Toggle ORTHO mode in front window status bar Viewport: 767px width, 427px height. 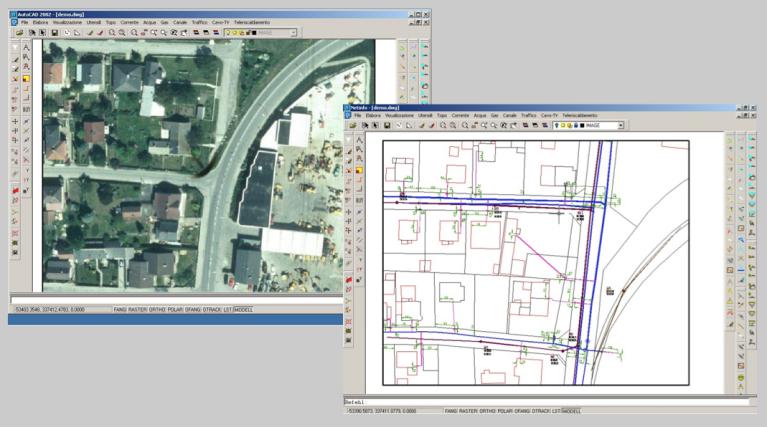click(x=489, y=411)
